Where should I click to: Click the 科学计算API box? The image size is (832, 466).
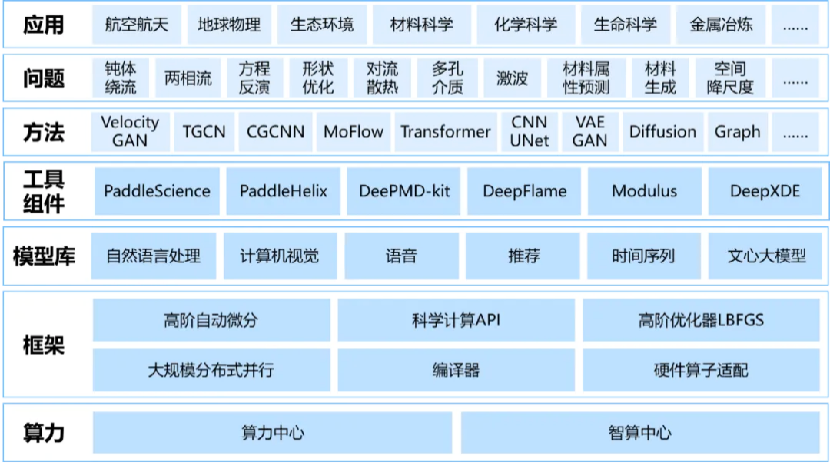click(456, 320)
